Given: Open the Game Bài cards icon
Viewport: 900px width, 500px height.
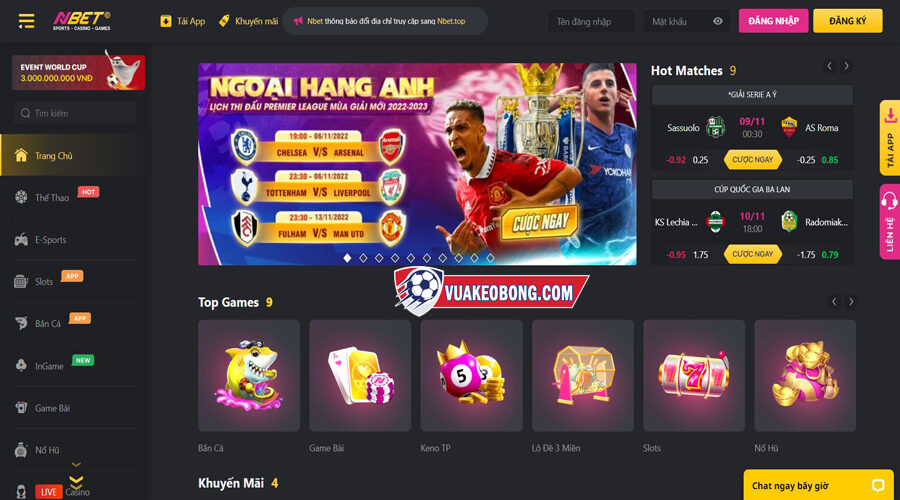Looking at the screenshot, I should click(360, 375).
